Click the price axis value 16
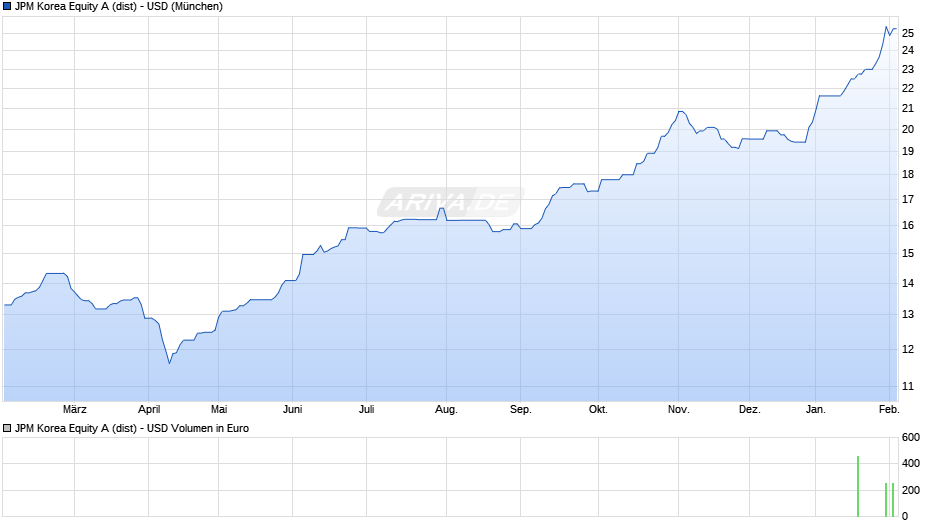 coord(908,226)
